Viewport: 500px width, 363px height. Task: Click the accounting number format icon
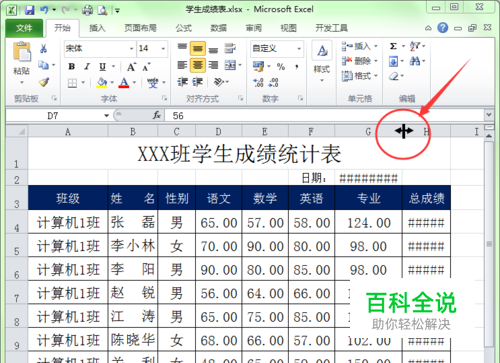point(258,66)
